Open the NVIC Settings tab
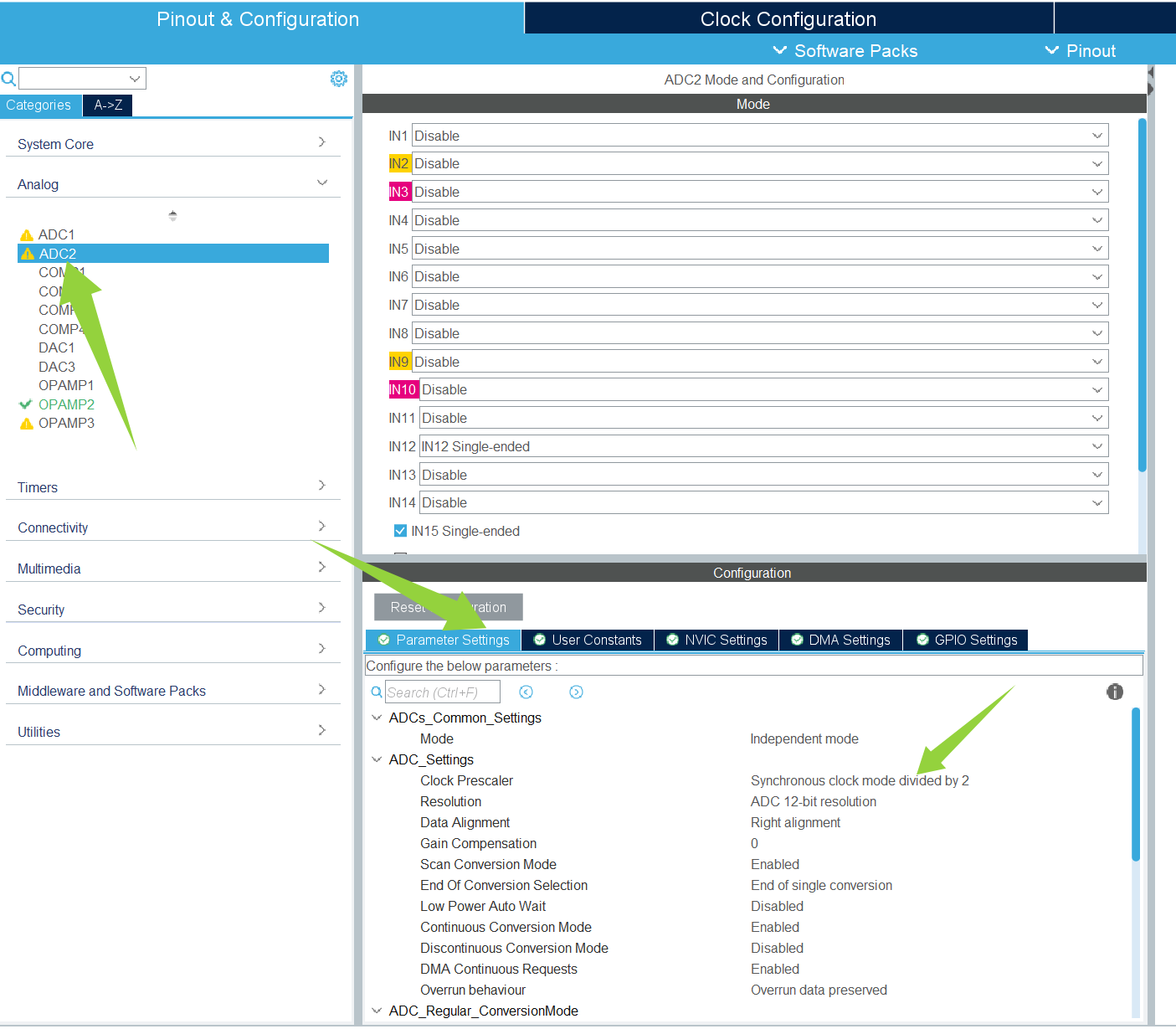The image size is (1176, 1029). pyautogui.click(x=716, y=641)
